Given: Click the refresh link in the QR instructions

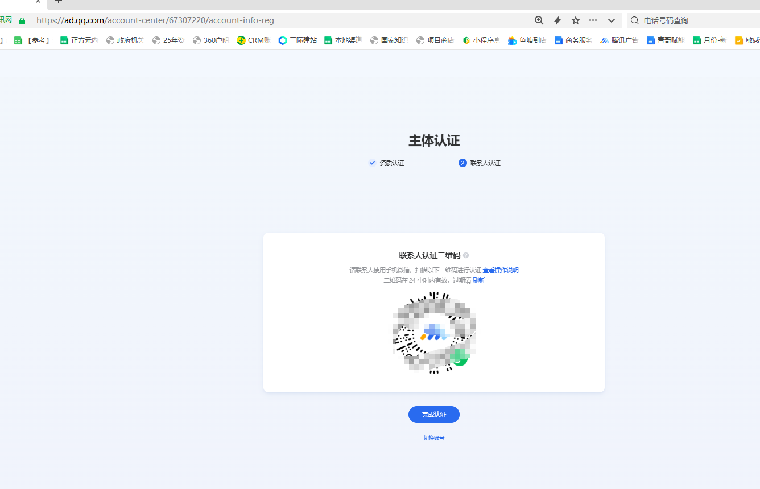Looking at the screenshot, I should click(478, 280).
